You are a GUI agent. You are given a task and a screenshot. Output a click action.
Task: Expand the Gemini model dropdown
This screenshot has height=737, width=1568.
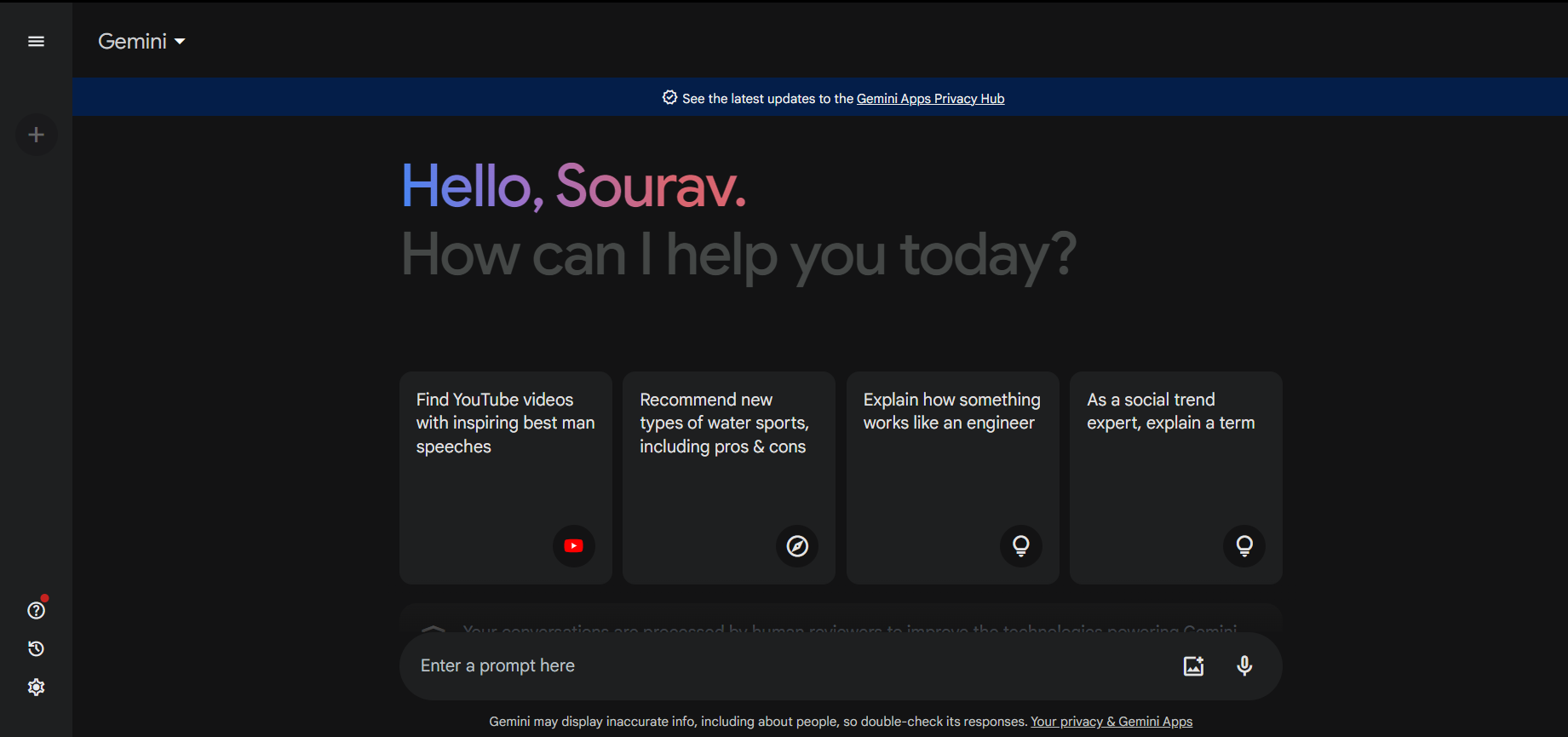(x=141, y=41)
